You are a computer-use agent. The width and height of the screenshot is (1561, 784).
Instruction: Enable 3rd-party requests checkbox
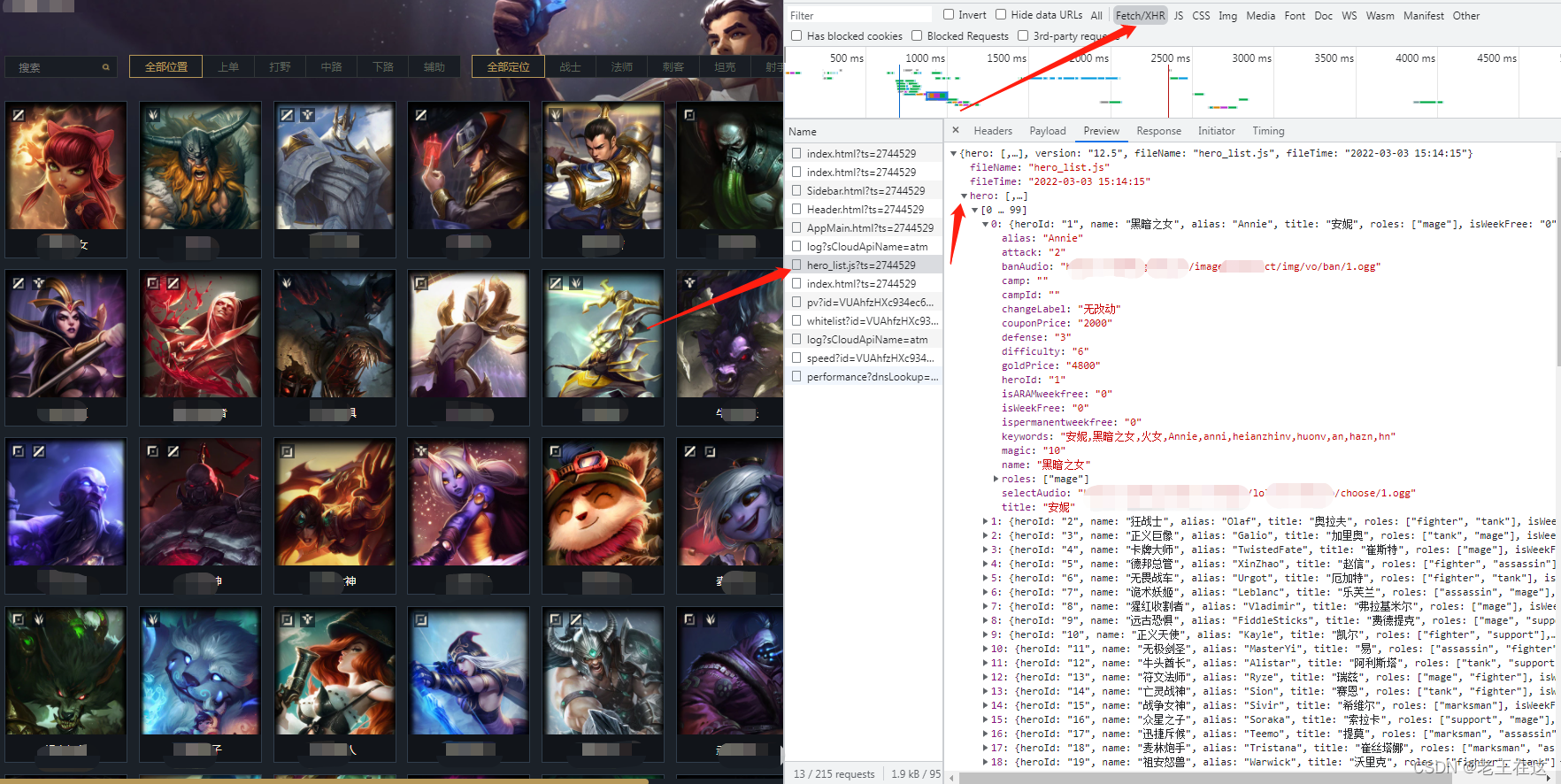tap(1023, 35)
